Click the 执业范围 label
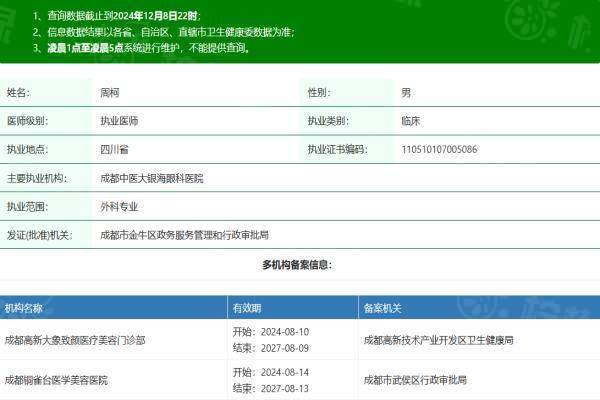The height and width of the screenshot is (400, 600). pos(28,207)
